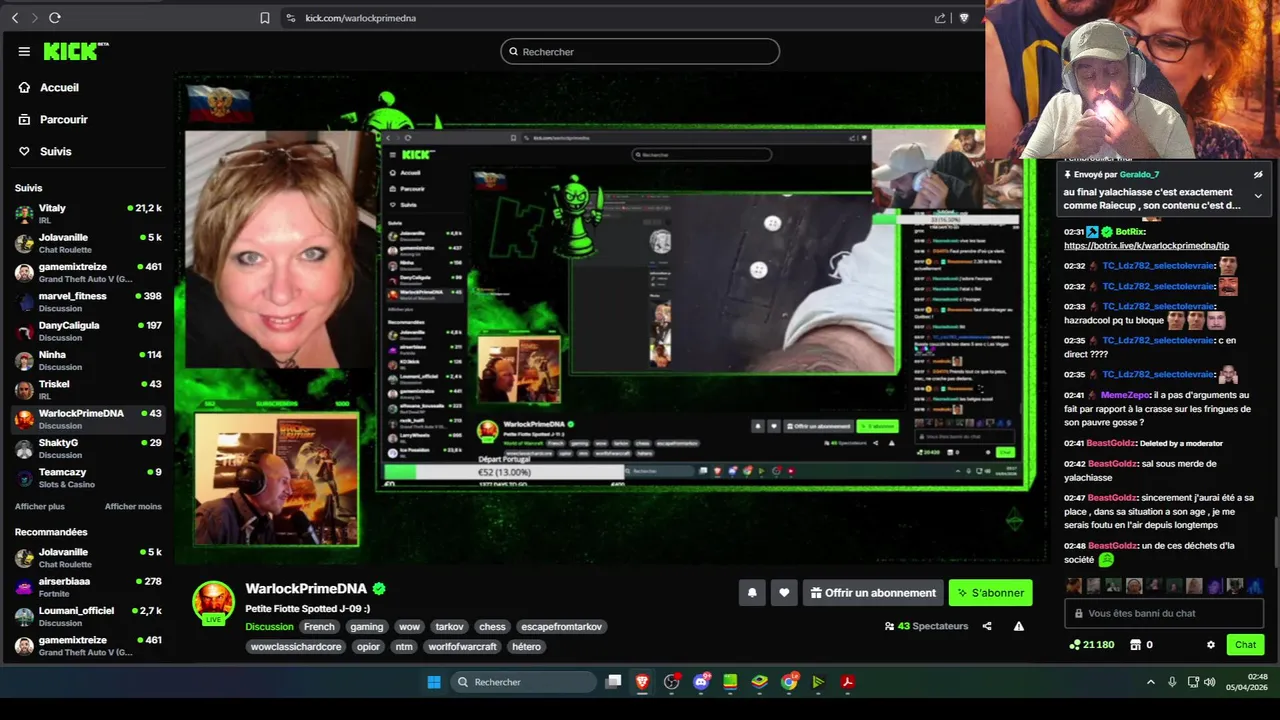Open Discord from the taskbar
This screenshot has width=1280, height=720.
click(x=701, y=682)
